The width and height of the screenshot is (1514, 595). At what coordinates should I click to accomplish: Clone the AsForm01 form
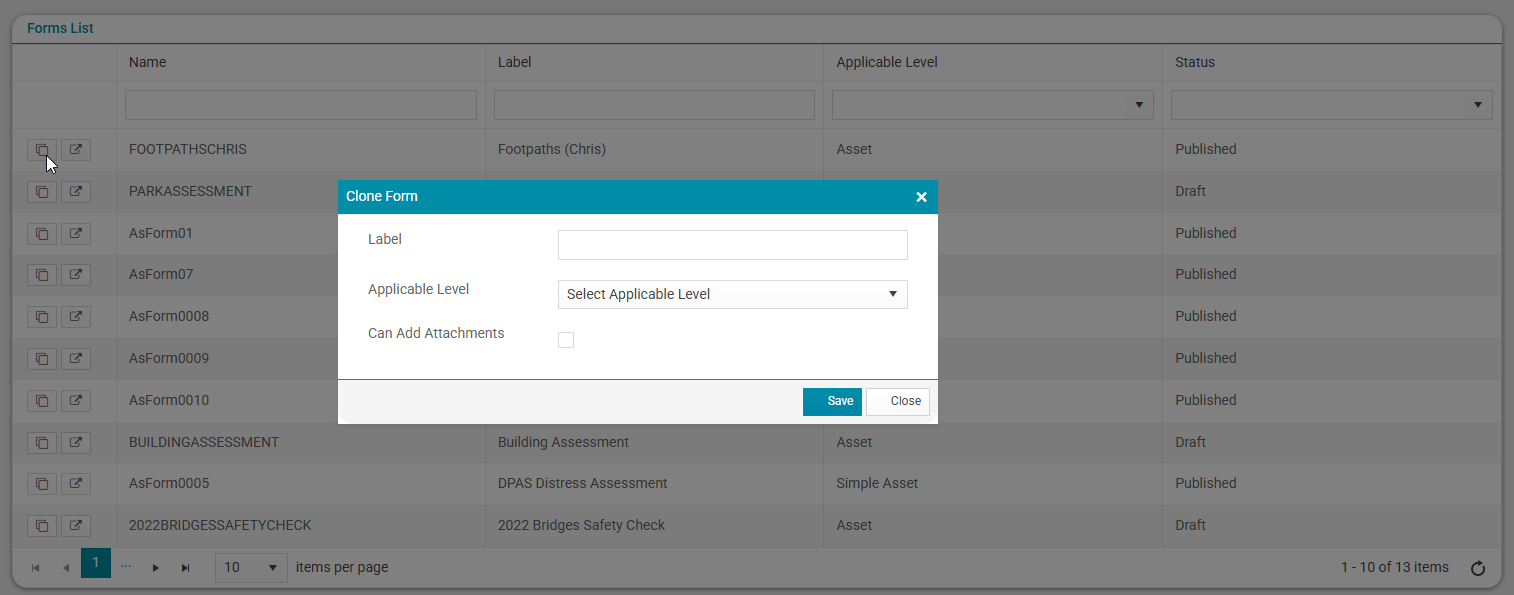pos(42,233)
